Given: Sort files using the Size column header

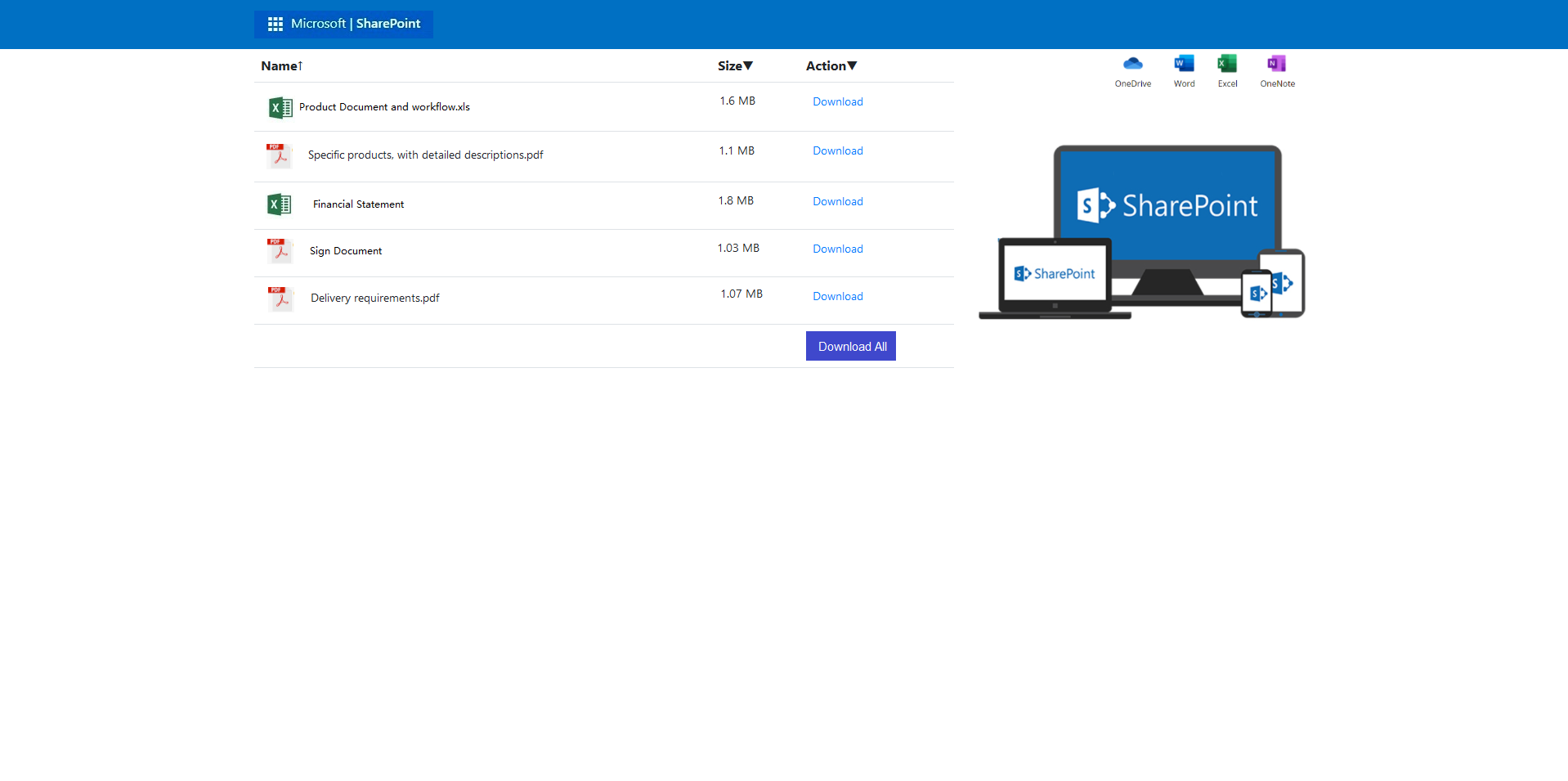Looking at the screenshot, I should click(735, 66).
